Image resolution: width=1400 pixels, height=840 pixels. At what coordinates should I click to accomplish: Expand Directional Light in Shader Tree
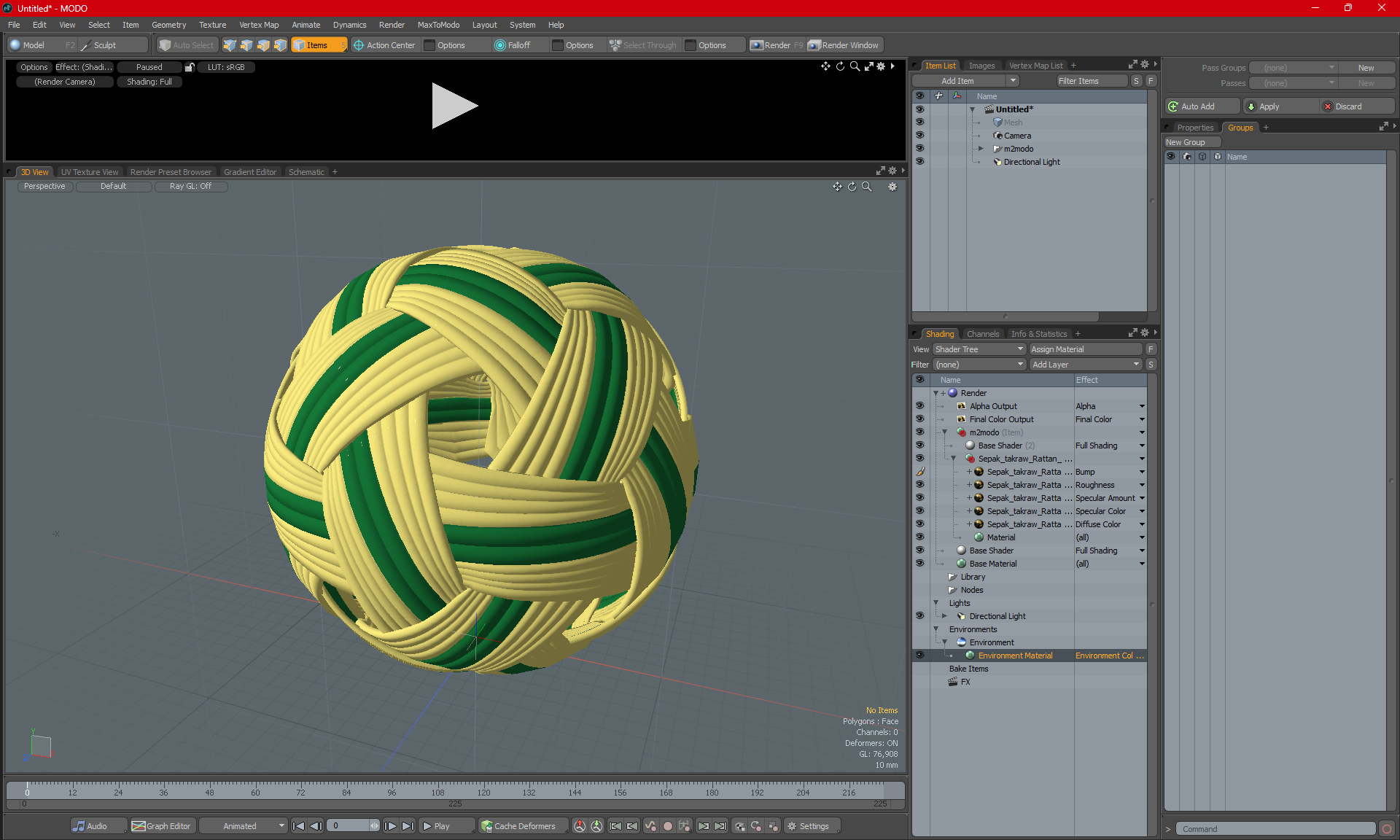click(x=944, y=616)
